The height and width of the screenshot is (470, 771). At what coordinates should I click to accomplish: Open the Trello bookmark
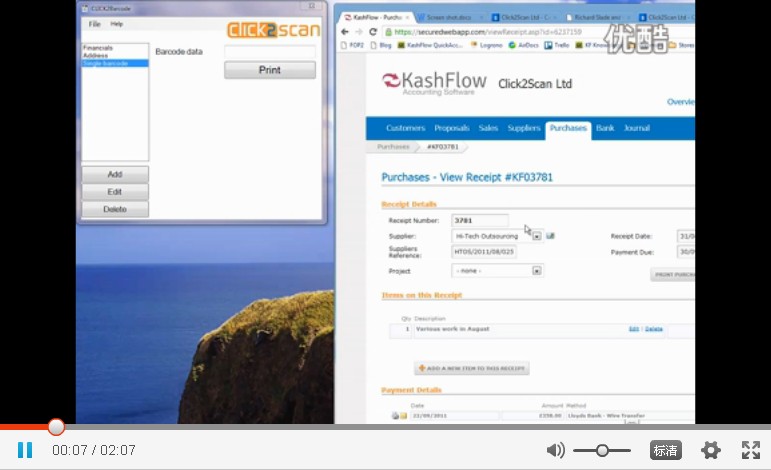(557, 45)
